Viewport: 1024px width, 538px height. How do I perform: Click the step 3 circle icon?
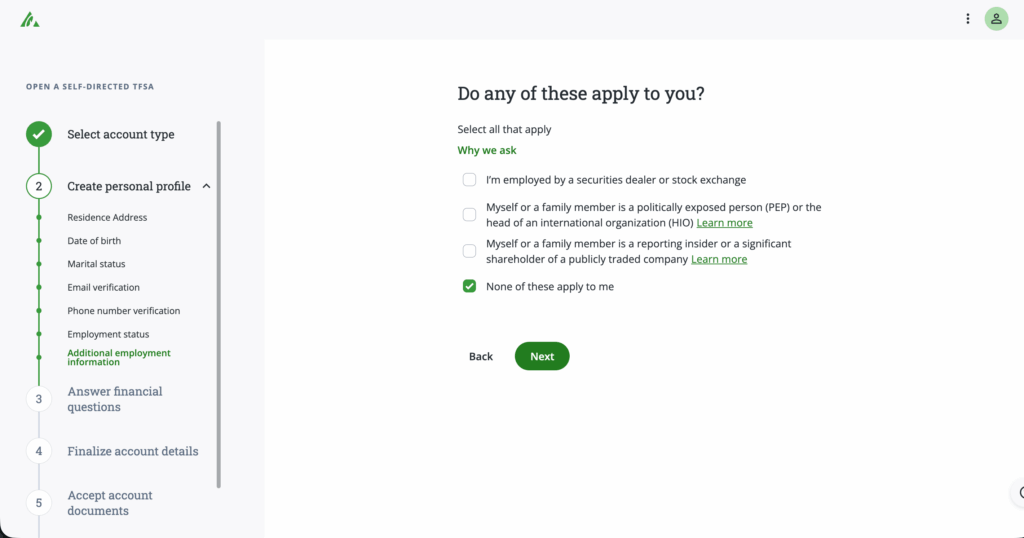click(39, 399)
